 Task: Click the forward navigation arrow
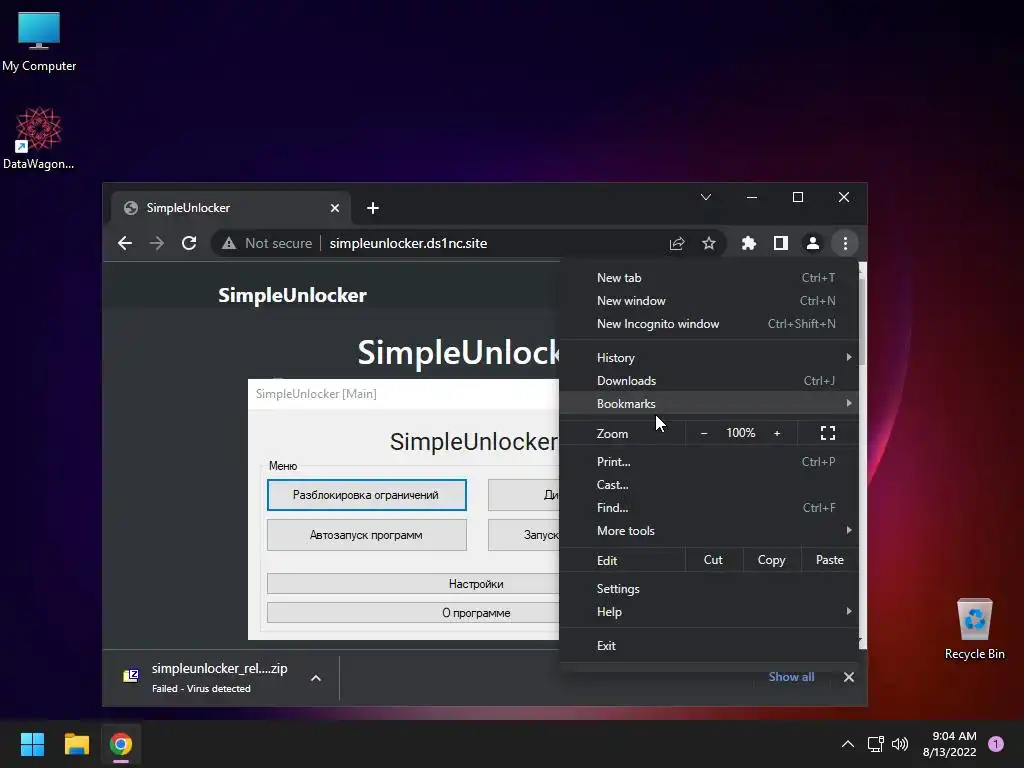157,244
